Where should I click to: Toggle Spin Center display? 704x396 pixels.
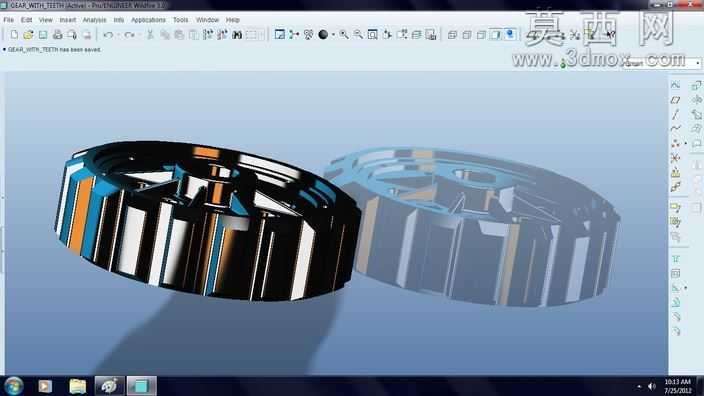pos(294,35)
